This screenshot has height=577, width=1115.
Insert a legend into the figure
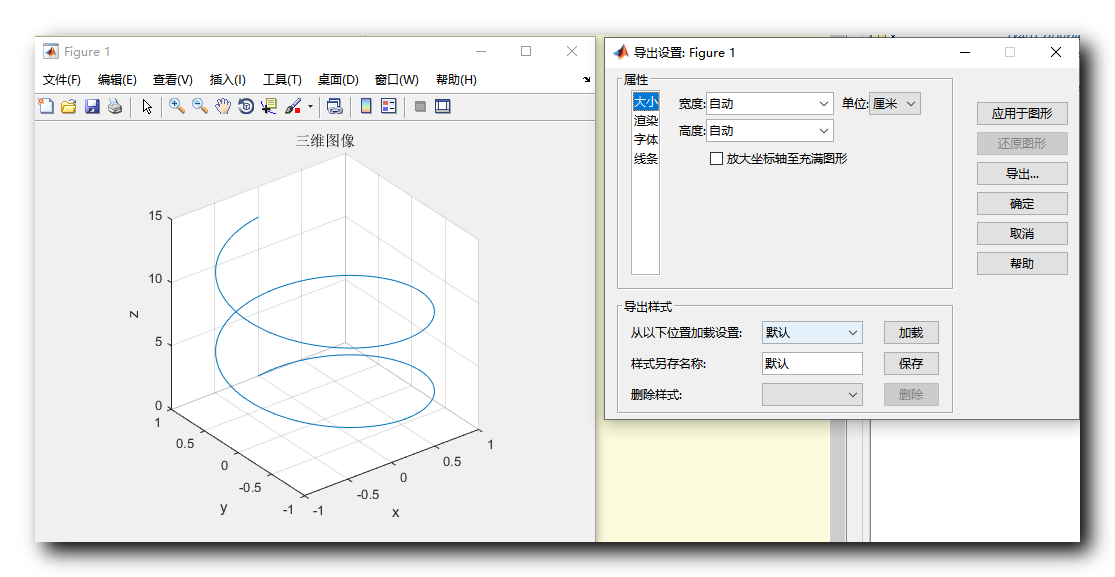point(387,106)
